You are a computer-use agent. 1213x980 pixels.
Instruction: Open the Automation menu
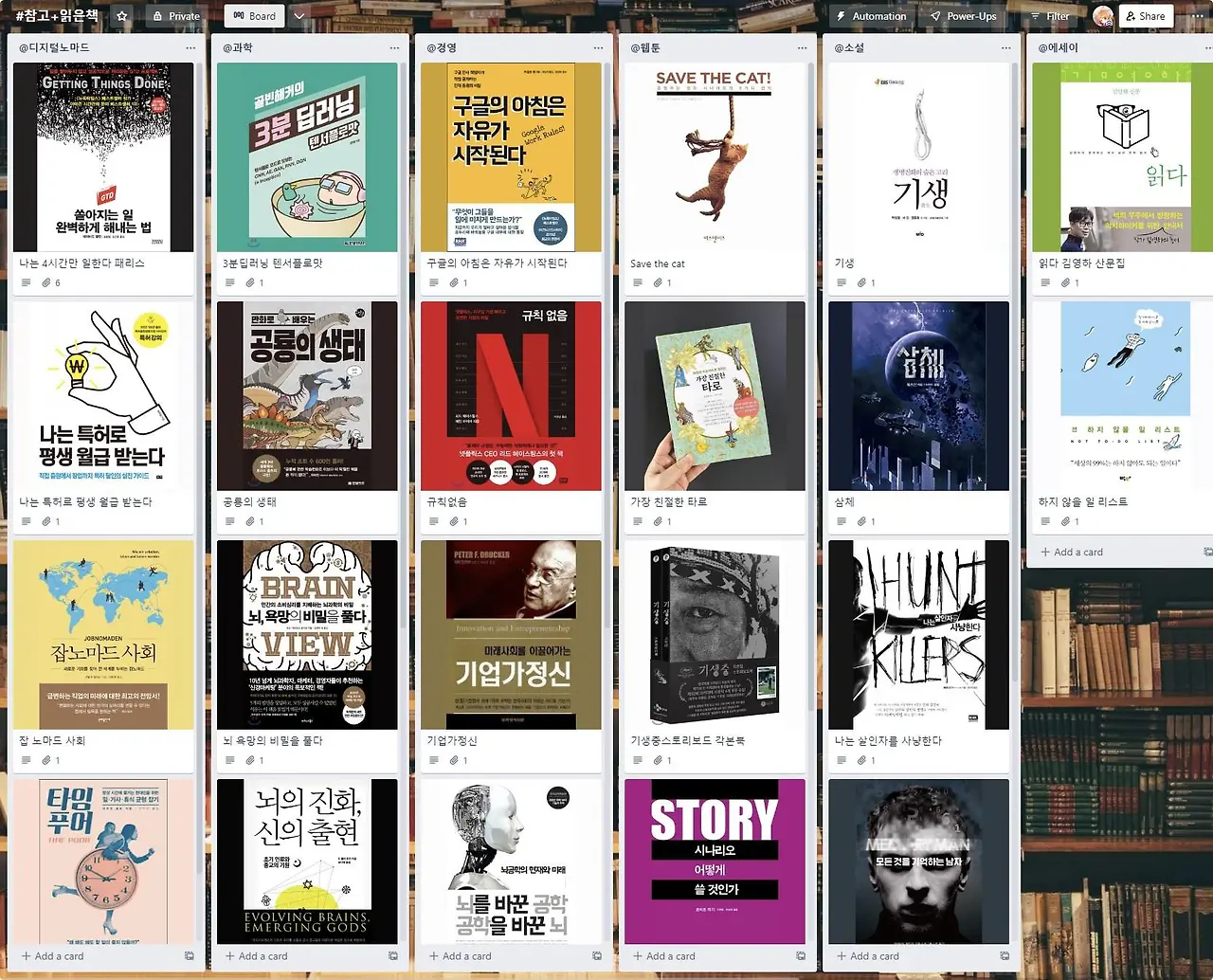click(x=872, y=16)
